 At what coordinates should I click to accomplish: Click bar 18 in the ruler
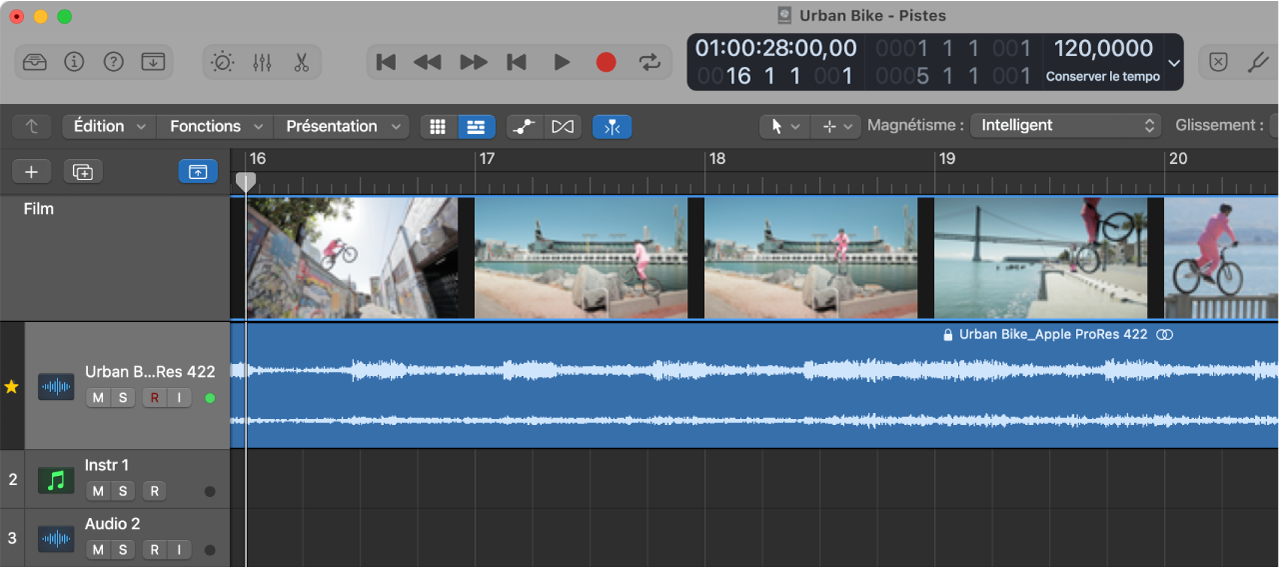717,159
